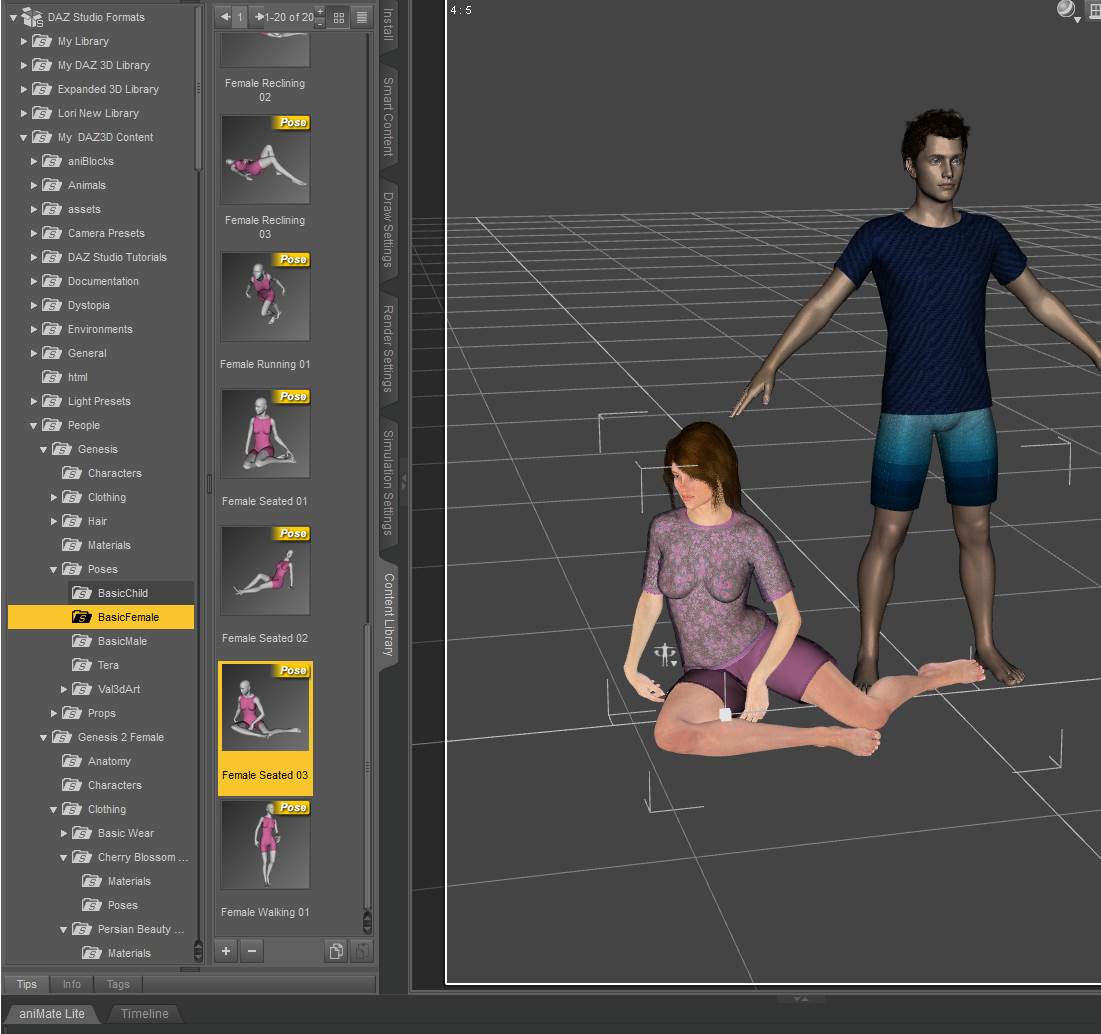Open the Timeline tab
Screen dimensions: 1101x1034
pyautogui.click(x=145, y=1014)
